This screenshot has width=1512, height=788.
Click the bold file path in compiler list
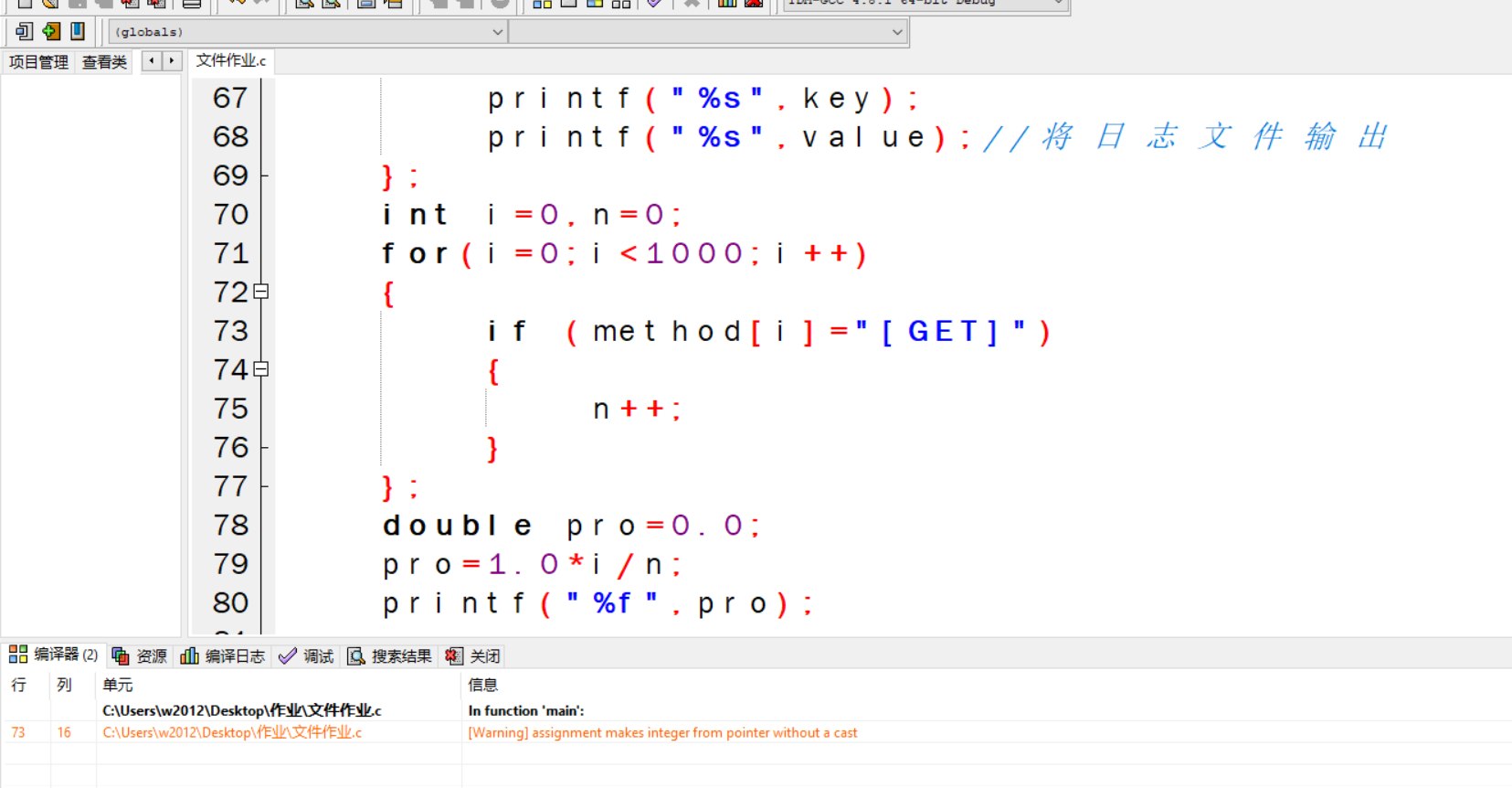(242, 710)
